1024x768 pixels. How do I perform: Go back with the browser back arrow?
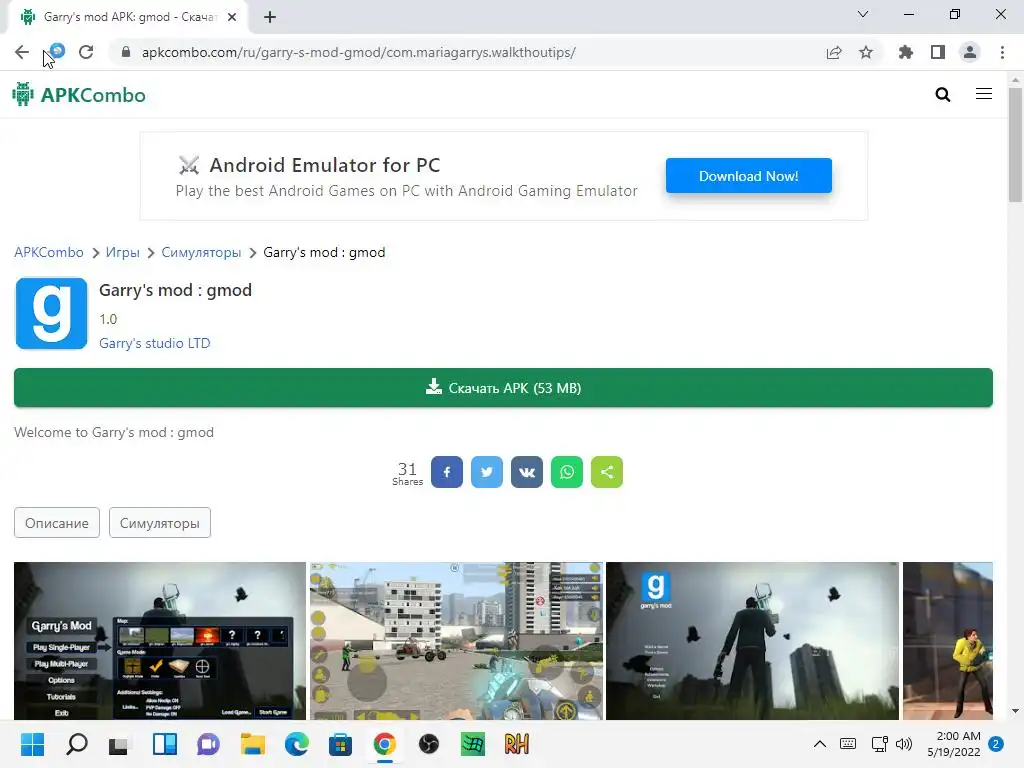click(22, 52)
